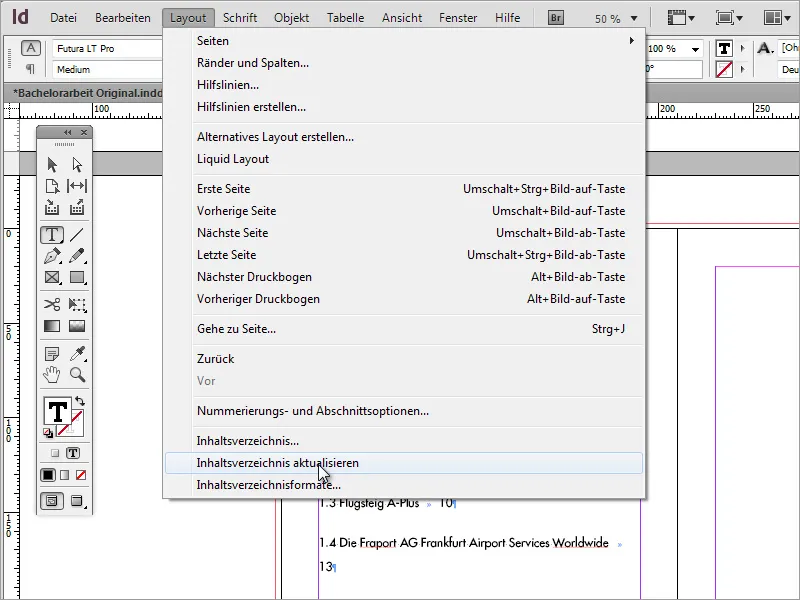
Task: Swap fill and stroke arrows
Action: pyautogui.click(x=80, y=401)
